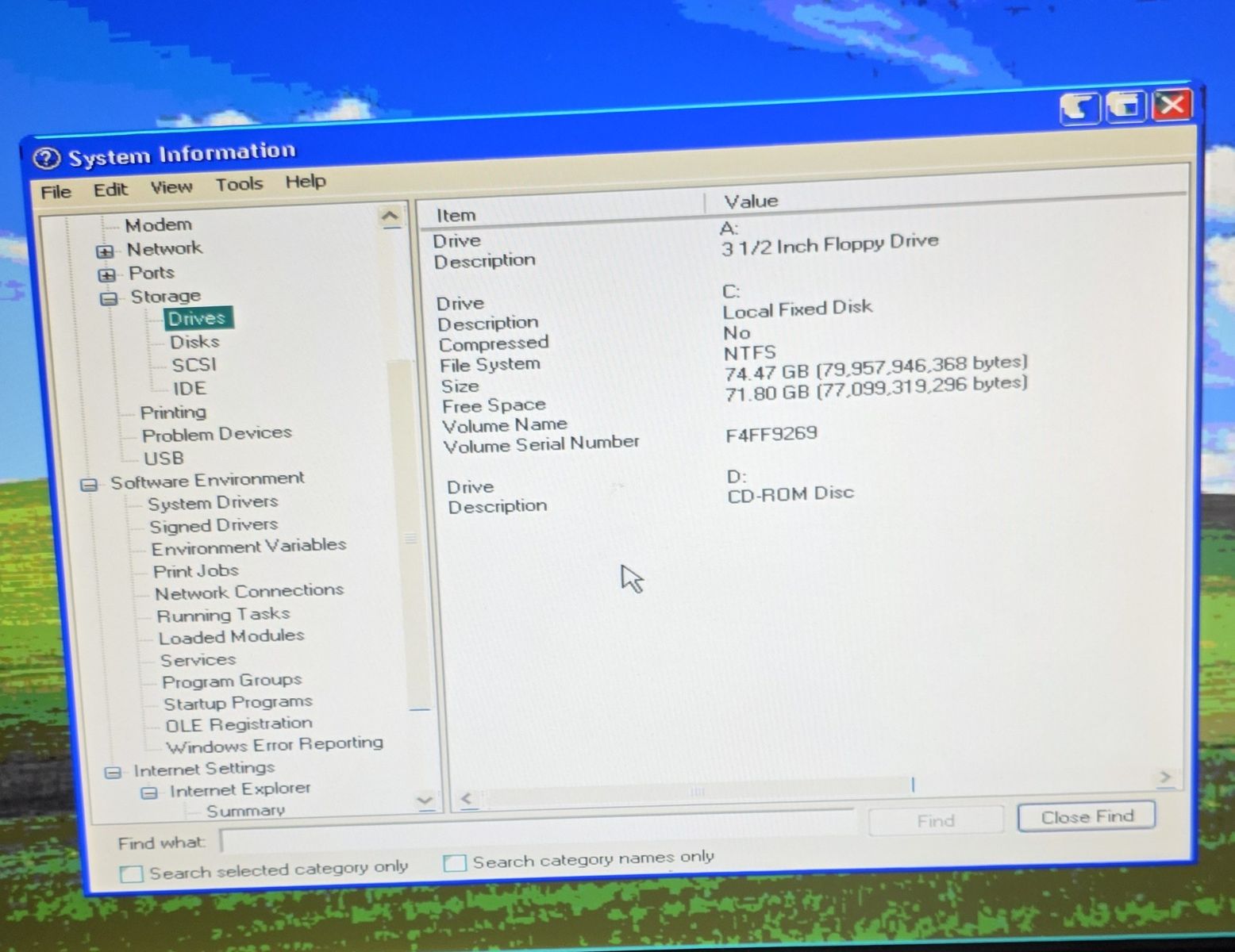The height and width of the screenshot is (952, 1235).
Task: Enable Search selected category only checkbox
Action: coord(131,873)
